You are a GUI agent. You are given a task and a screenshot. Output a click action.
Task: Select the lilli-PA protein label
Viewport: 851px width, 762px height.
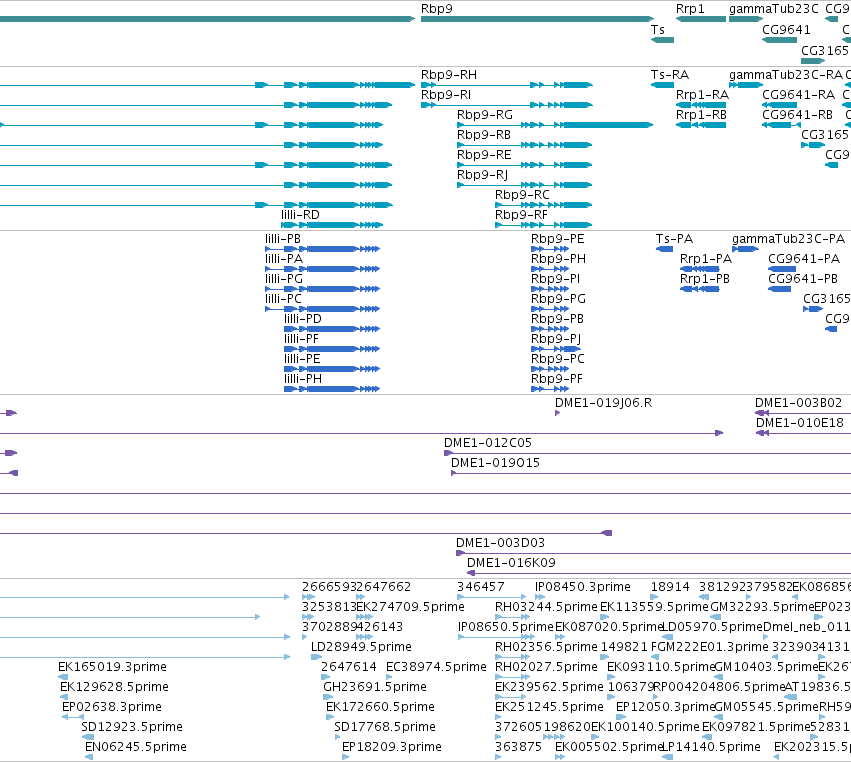pos(284,259)
